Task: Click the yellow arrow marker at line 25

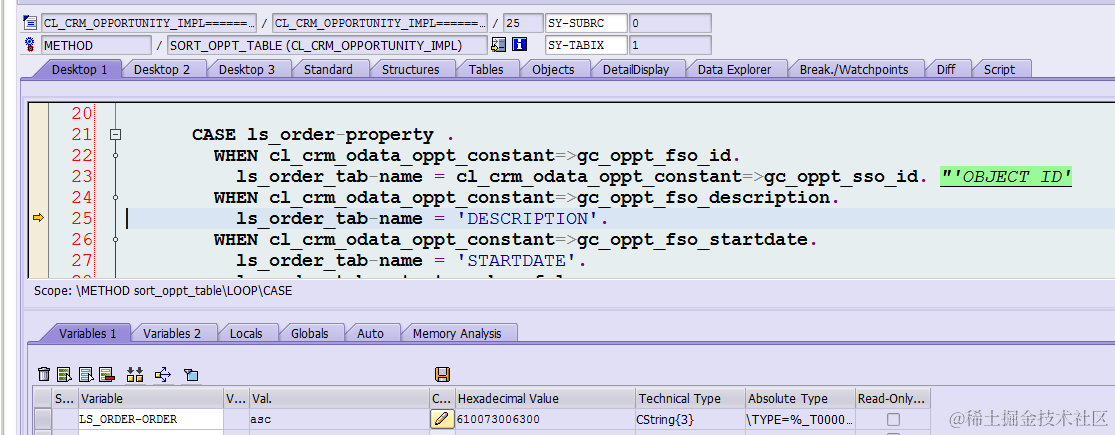Action: pyautogui.click(x=38, y=218)
